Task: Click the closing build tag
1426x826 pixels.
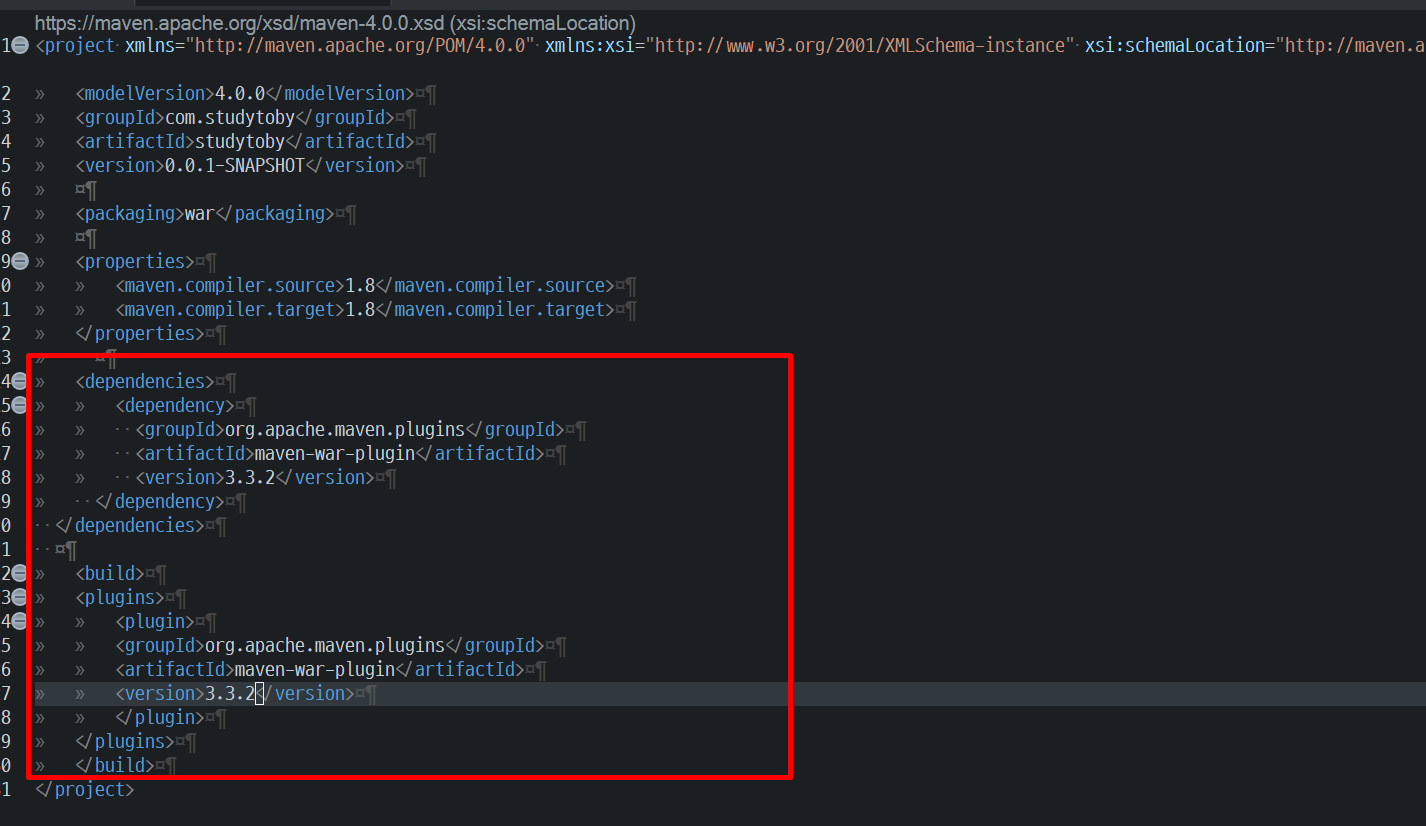Action: tap(115, 765)
